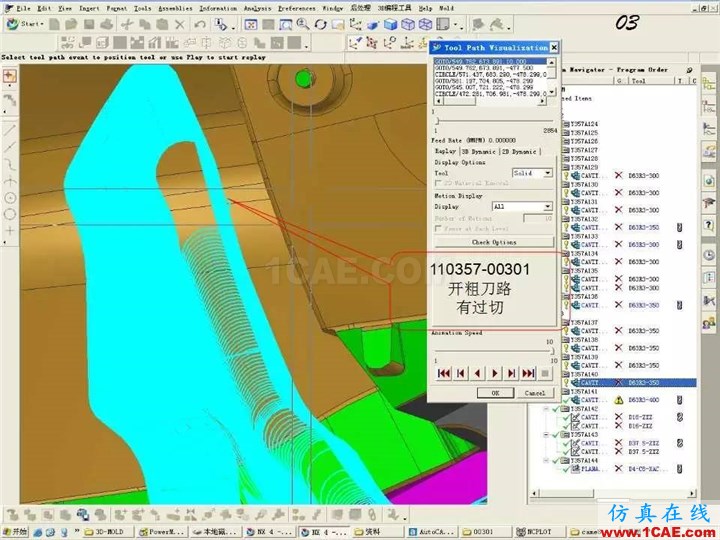Click the tool path position slider handle
720x540 pixels.
(x=438, y=121)
